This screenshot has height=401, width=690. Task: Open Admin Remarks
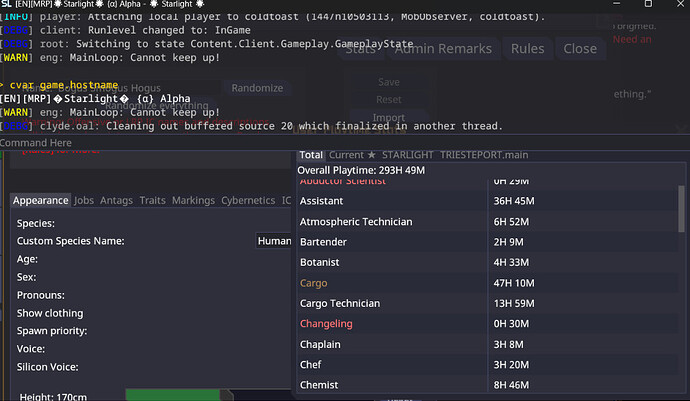click(x=443, y=48)
